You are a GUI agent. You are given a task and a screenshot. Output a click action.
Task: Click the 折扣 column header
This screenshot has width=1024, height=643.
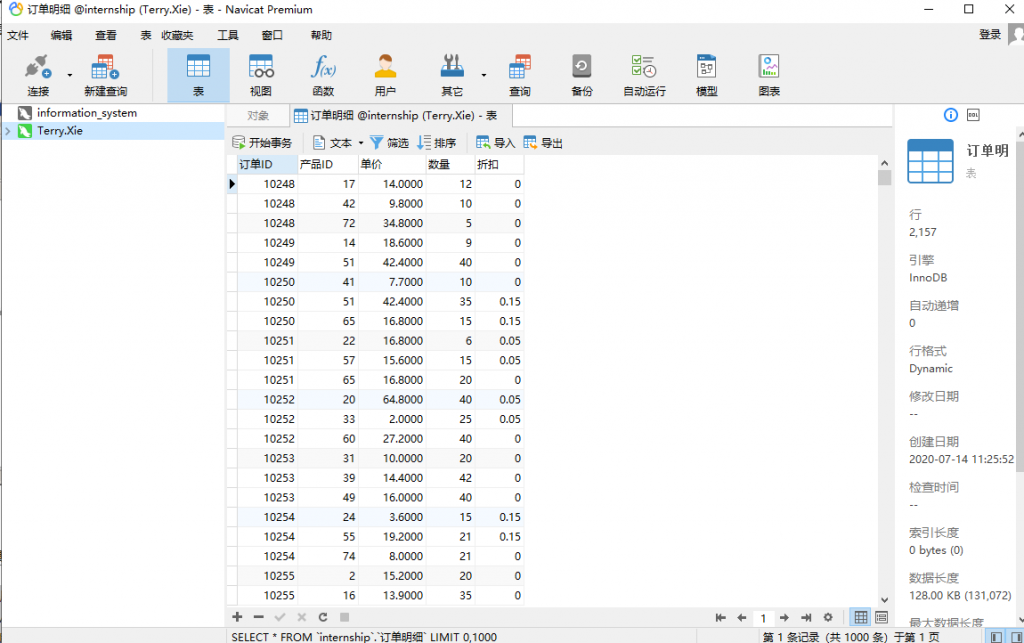click(499, 165)
